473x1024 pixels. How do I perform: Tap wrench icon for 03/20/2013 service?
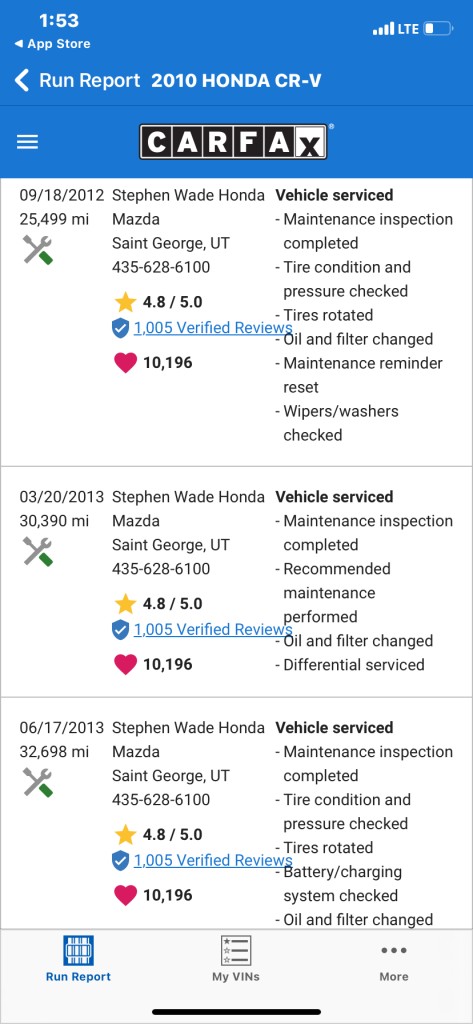pos(38,552)
